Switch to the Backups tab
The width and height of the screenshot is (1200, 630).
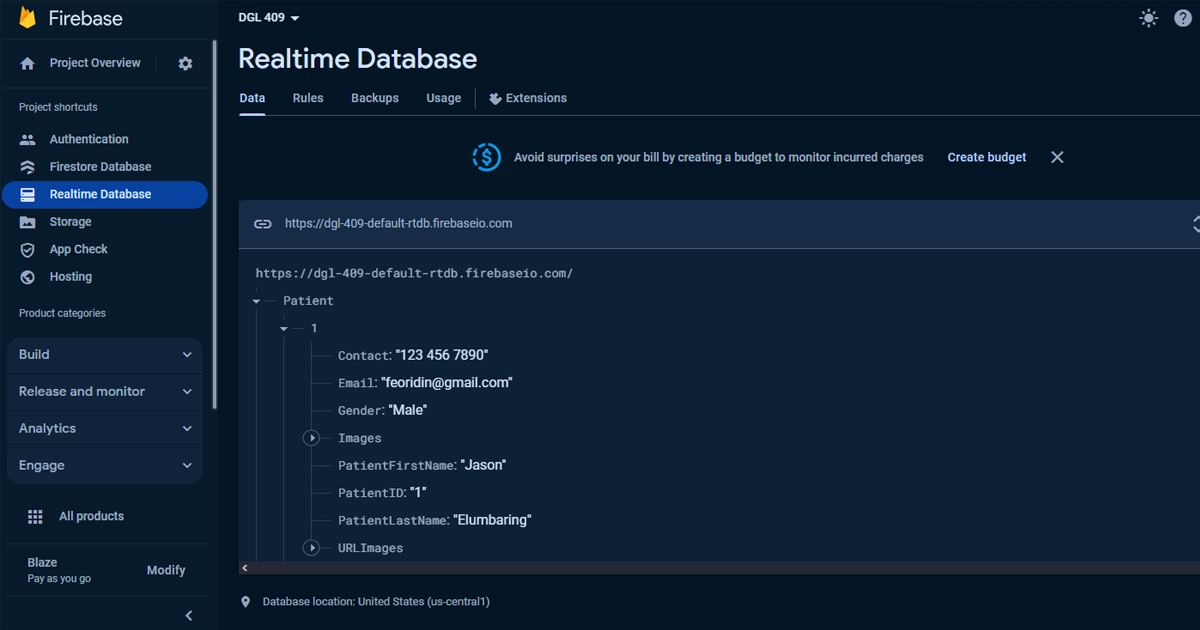point(375,98)
